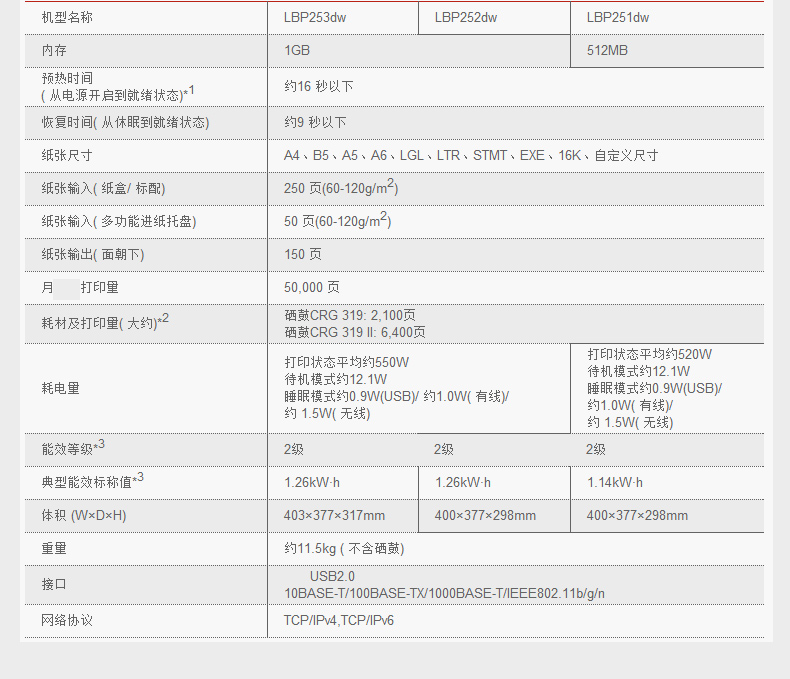
Task: Select the TCP/IPv4,TCP/IPv6 protocol value
Action: point(339,621)
